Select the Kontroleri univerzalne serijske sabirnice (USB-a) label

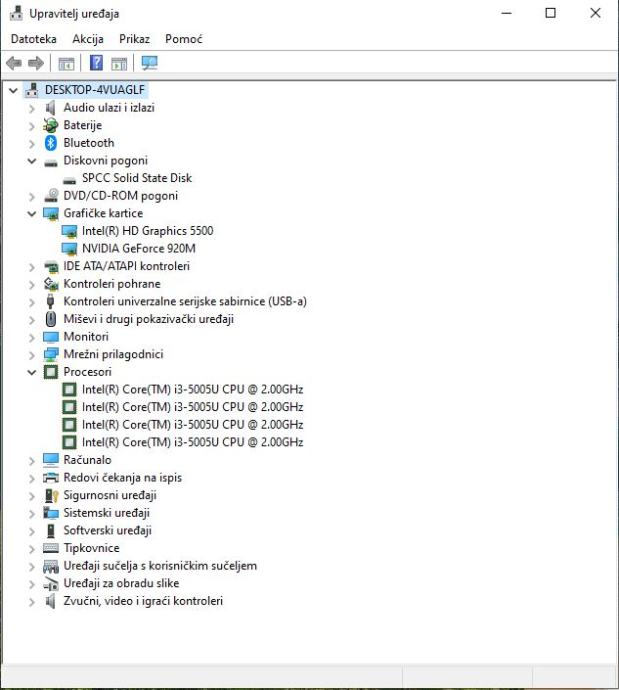(x=185, y=301)
